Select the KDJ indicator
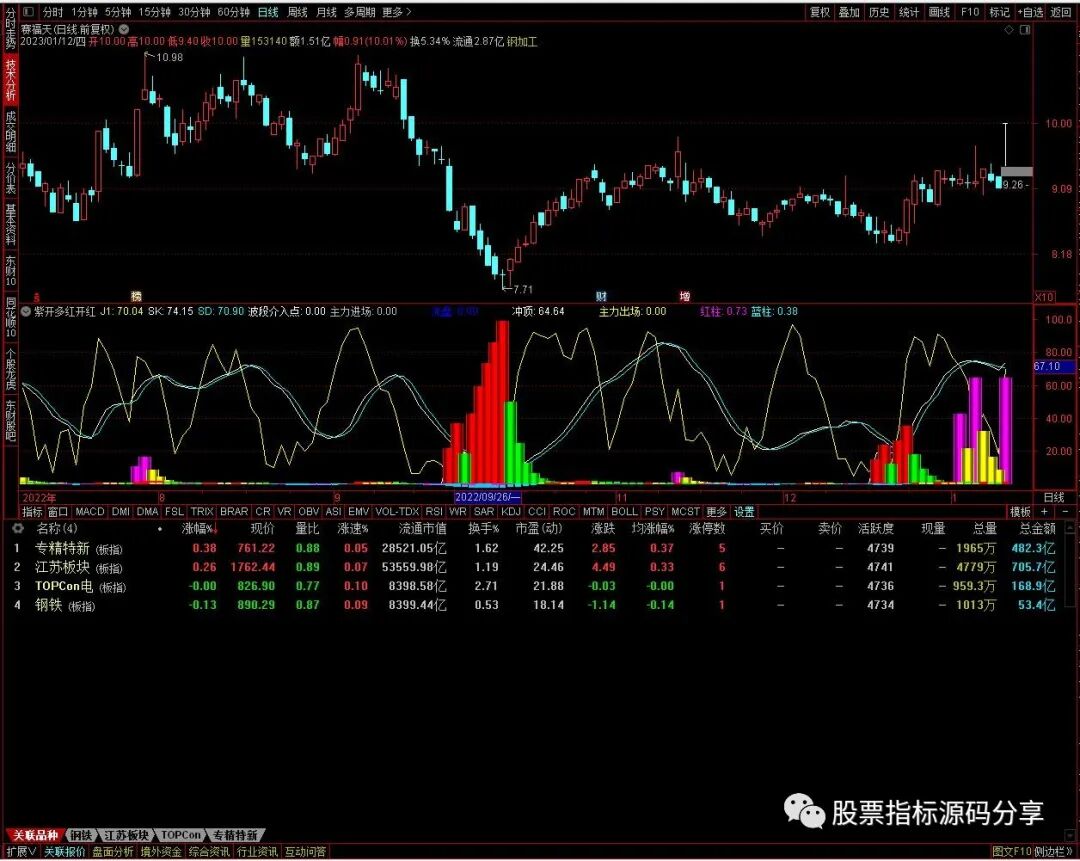 pos(511,512)
